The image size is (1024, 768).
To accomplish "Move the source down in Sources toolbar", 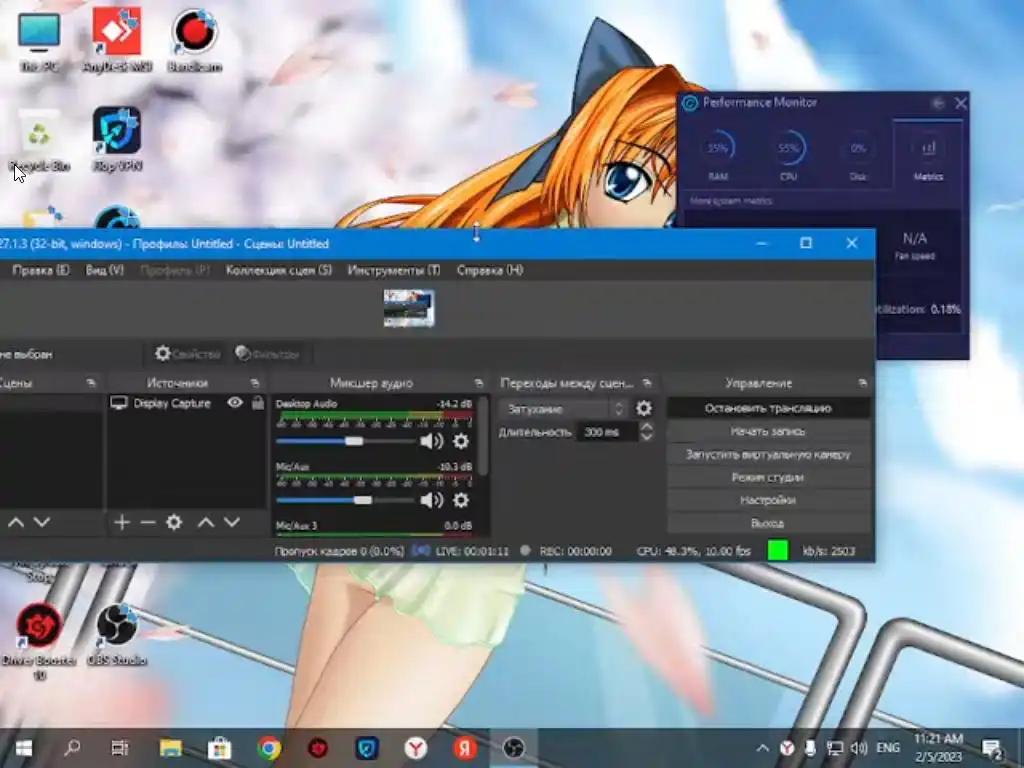I will (x=232, y=522).
